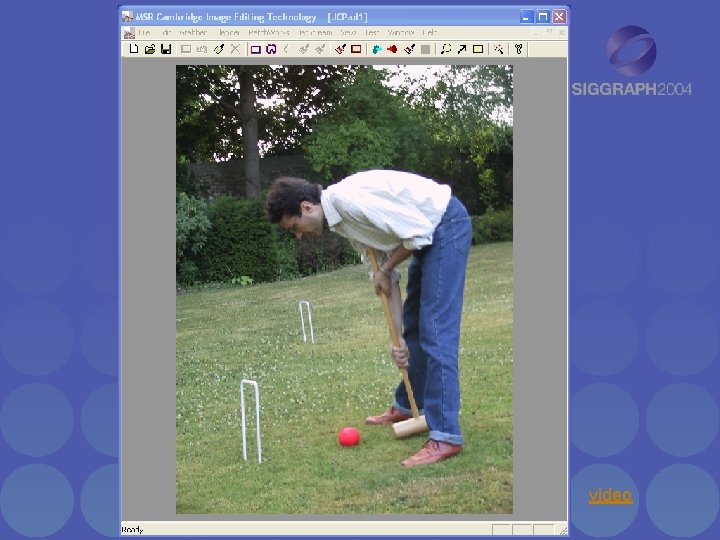Select the magic wand tool
Image resolution: width=720 pixels, height=540 pixels.
coord(498,49)
